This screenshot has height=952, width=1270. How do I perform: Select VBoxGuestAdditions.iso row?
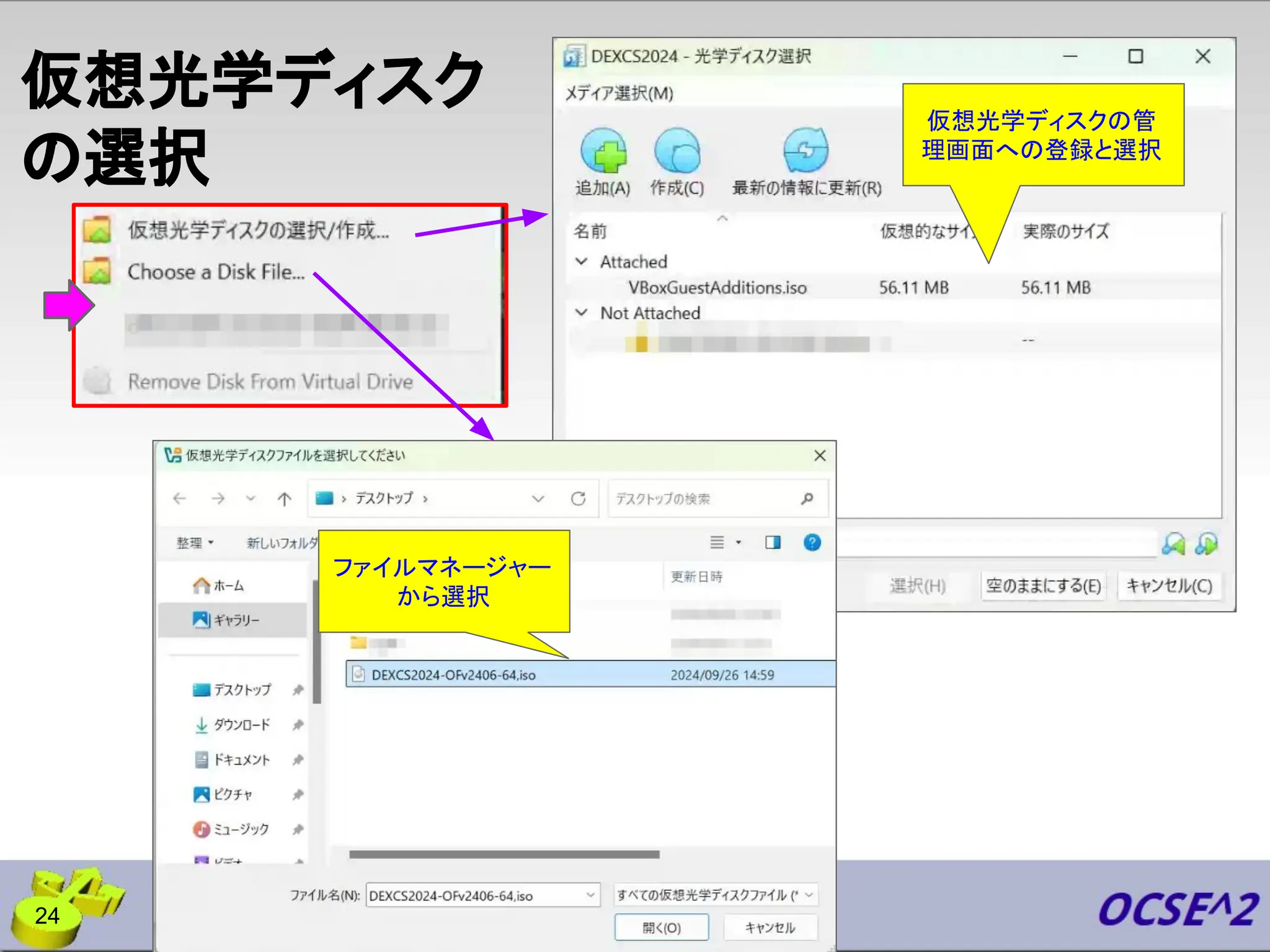click(x=893, y=288)
